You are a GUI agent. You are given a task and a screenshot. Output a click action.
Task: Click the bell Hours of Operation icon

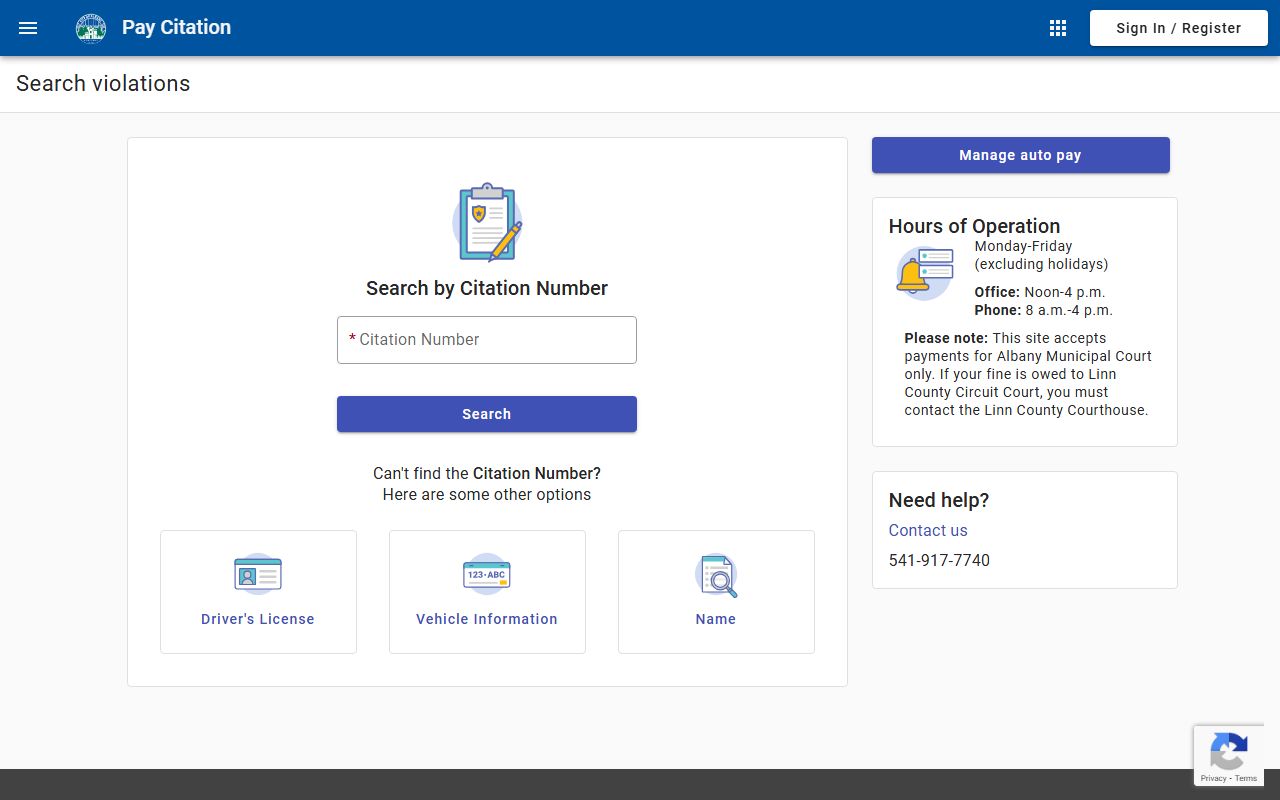[925, 273]
